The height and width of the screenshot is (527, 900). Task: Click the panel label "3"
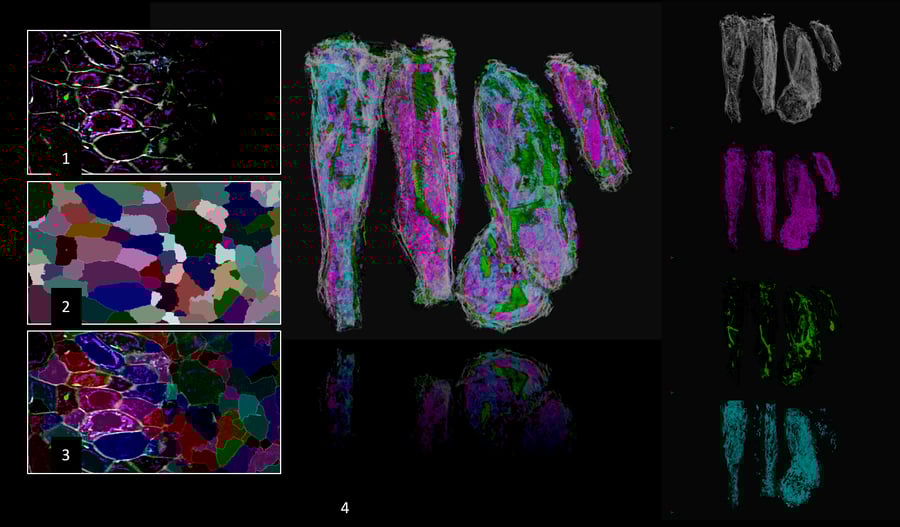pos(65,455)
